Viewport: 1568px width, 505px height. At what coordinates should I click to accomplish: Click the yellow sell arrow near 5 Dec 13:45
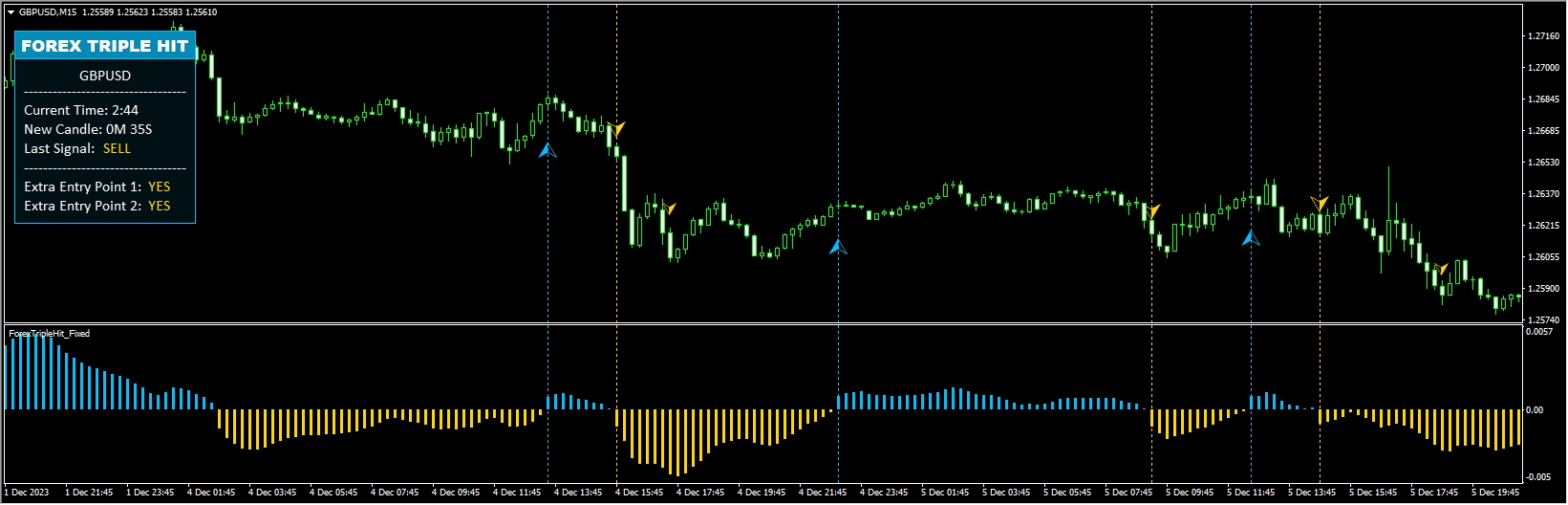(1320, 203)
